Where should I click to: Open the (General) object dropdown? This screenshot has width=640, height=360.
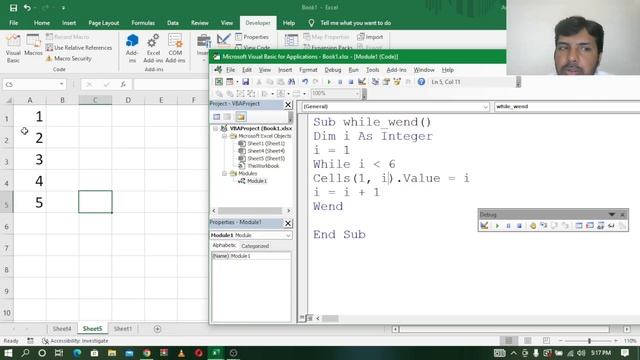(x=485, y=107)
